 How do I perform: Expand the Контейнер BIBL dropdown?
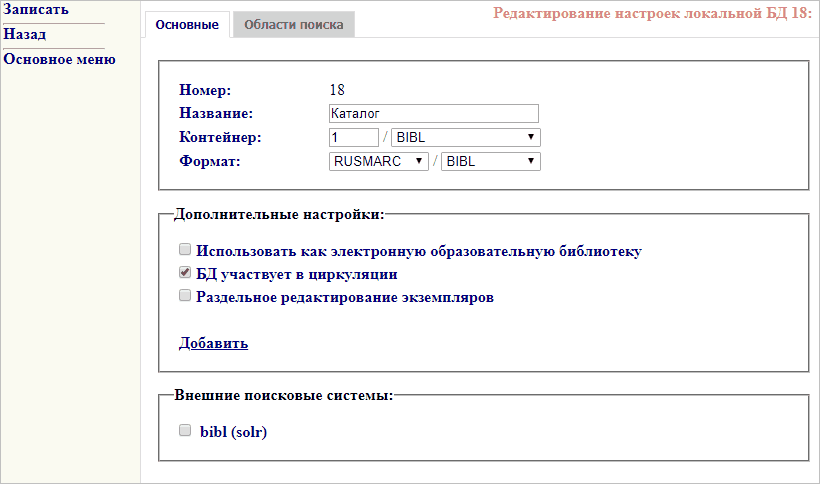(466, 137)
